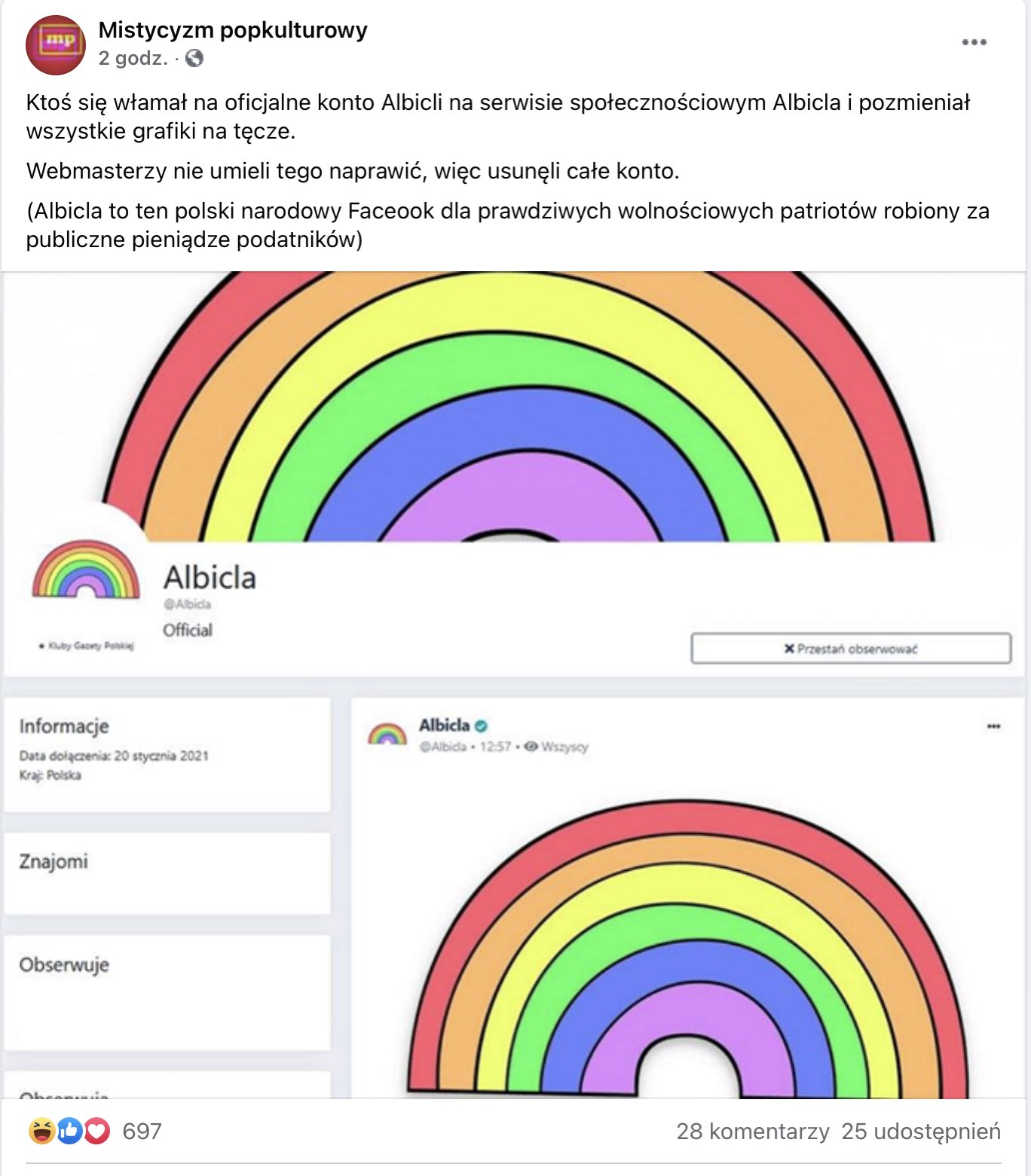Image resolution: width=1031 pixels, height=1176 pixels.
Task: Click the "25 udostępnień" shares count
Action: click(x=921, y=1131)
